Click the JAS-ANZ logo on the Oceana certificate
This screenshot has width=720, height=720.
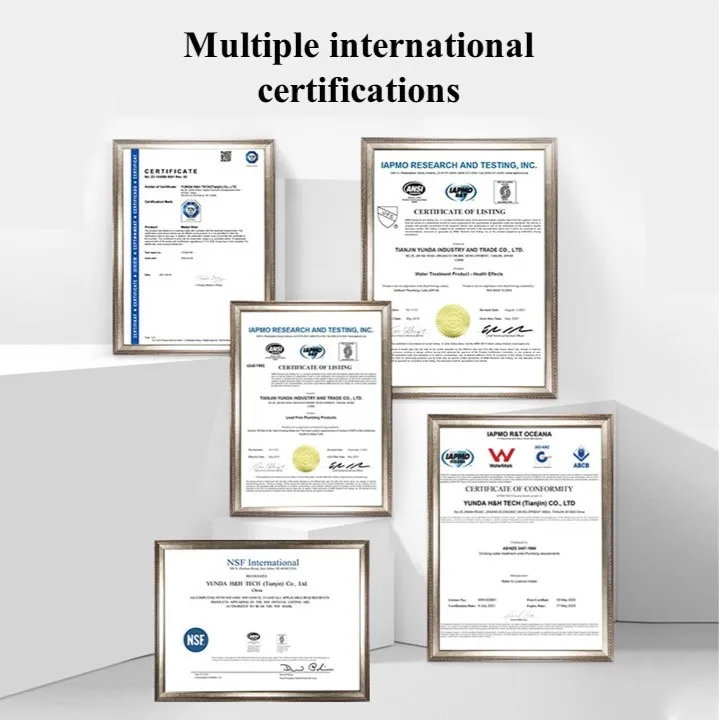pyautogui.click(x=543, y=456)
